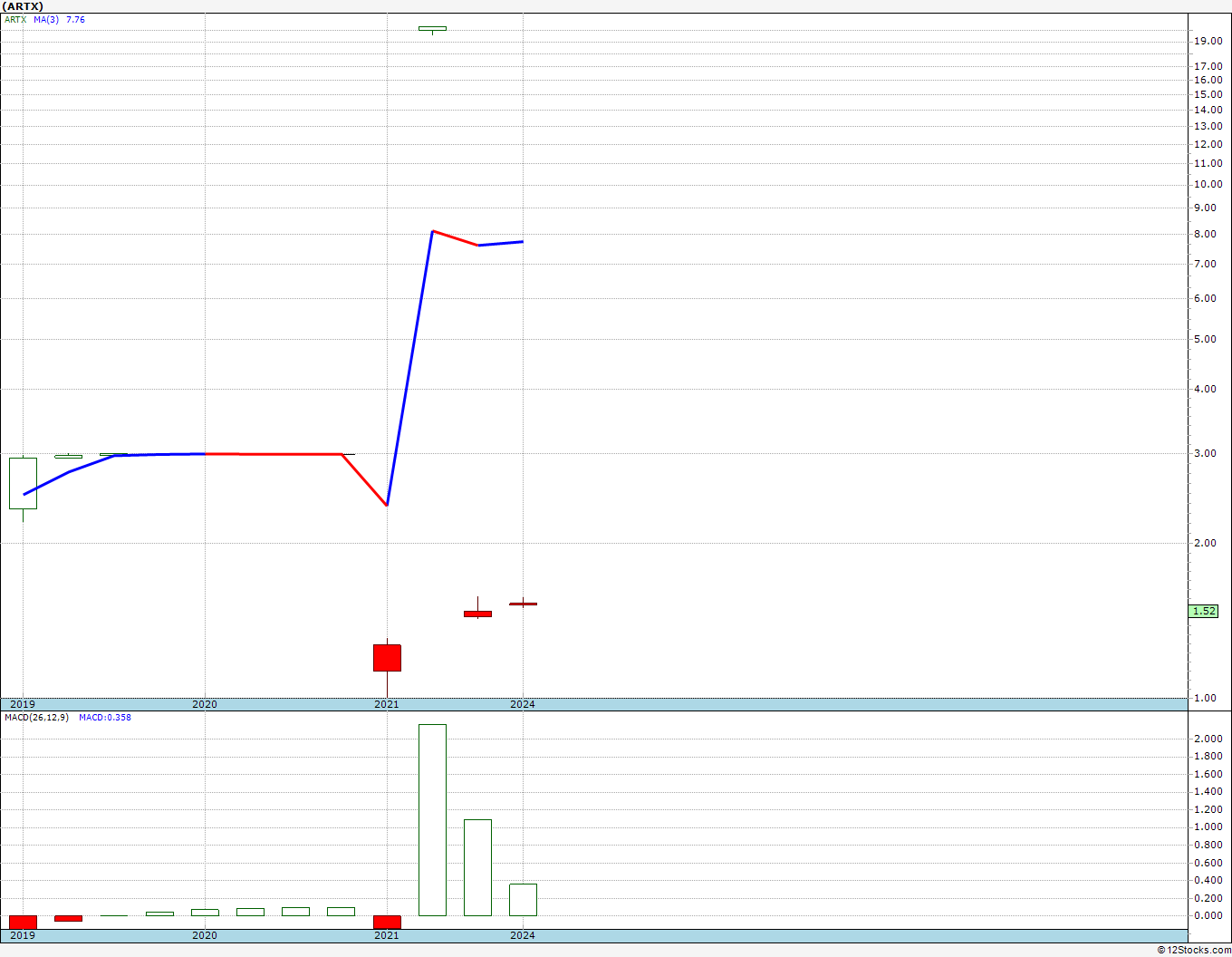Select 2024 on the price chart time axis
Image resolution: width=1232 pixels, height=957 pixels.
pos(523,704)
